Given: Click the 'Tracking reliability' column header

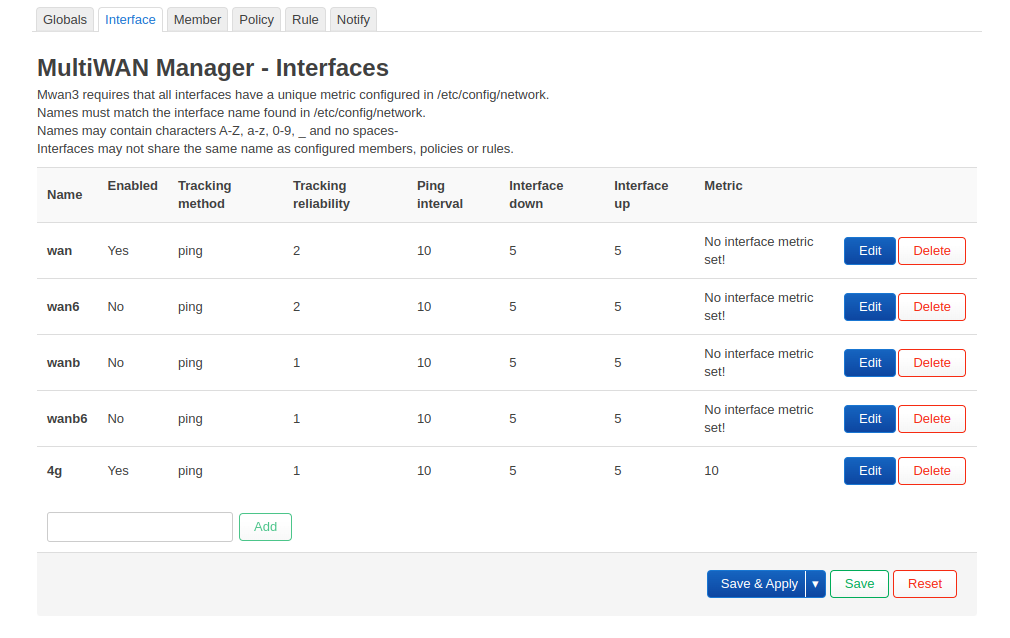Looking at the screenshot, I should [321, 195].
